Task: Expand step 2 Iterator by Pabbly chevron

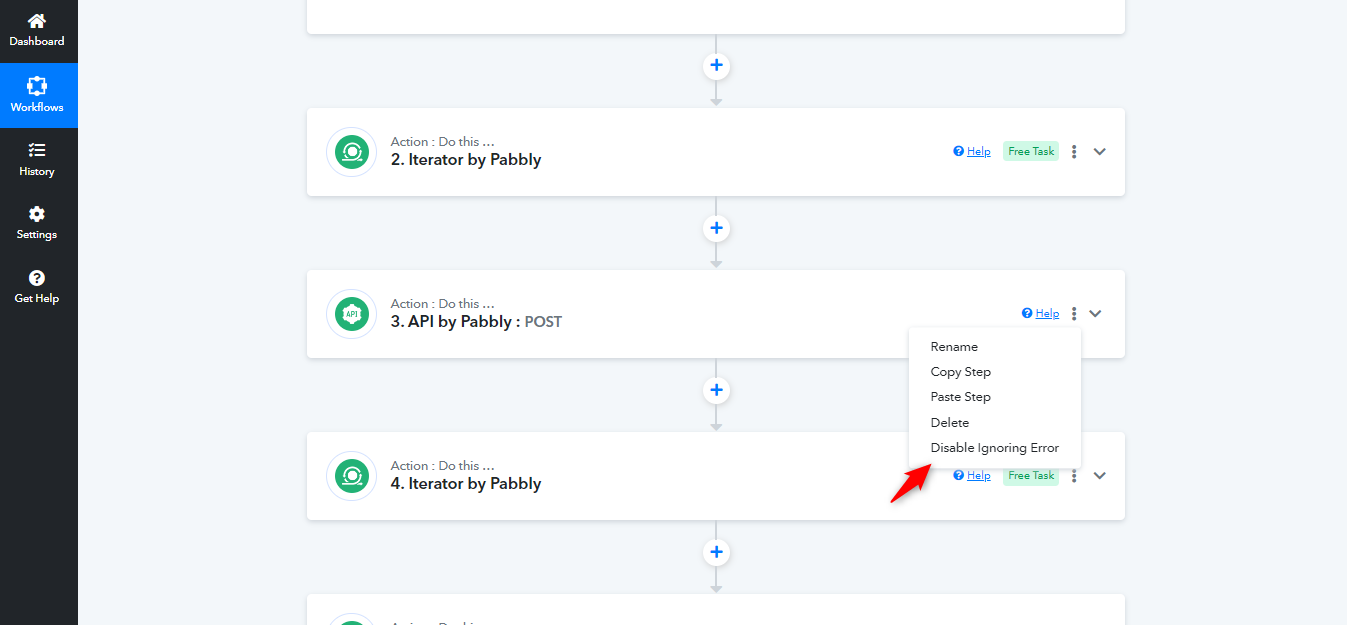Action: point(1100,152)
